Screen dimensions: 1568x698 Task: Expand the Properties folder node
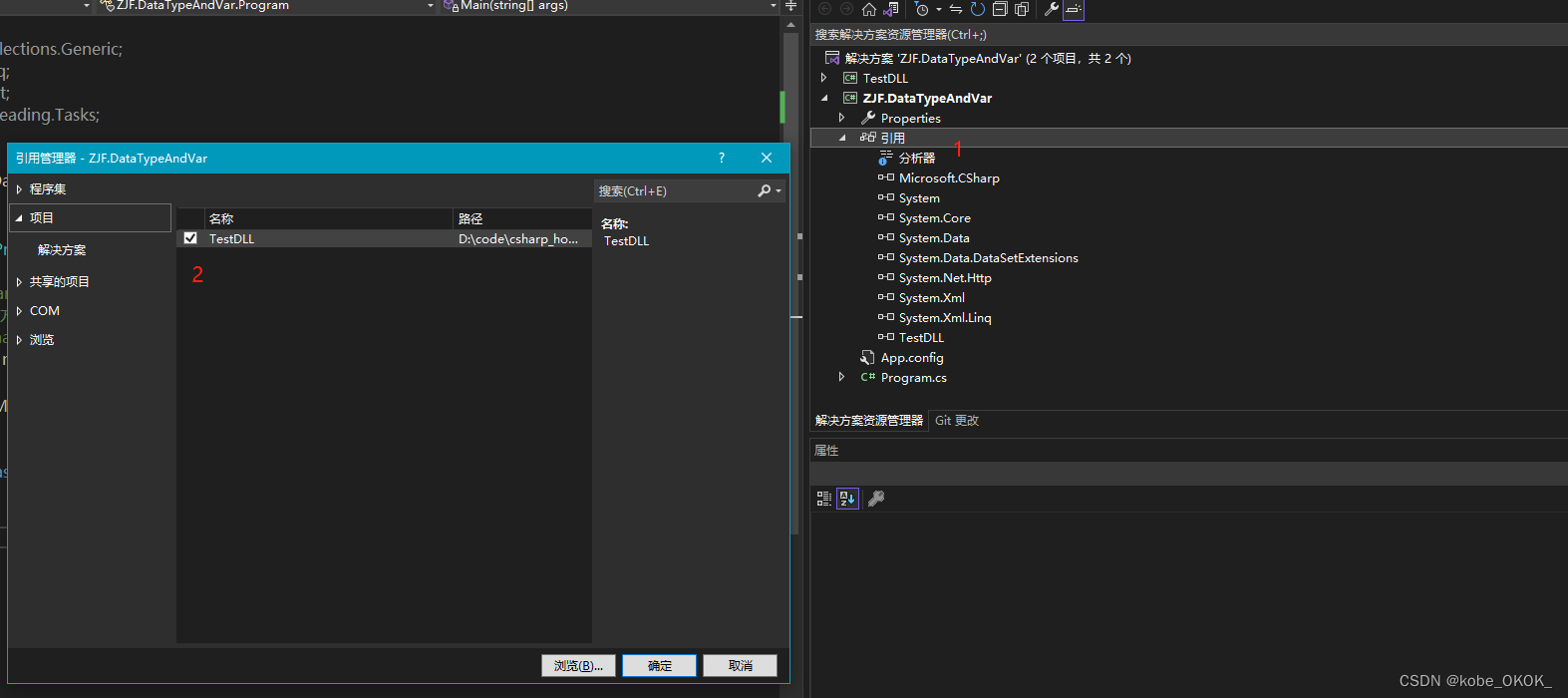coord(841,118)
